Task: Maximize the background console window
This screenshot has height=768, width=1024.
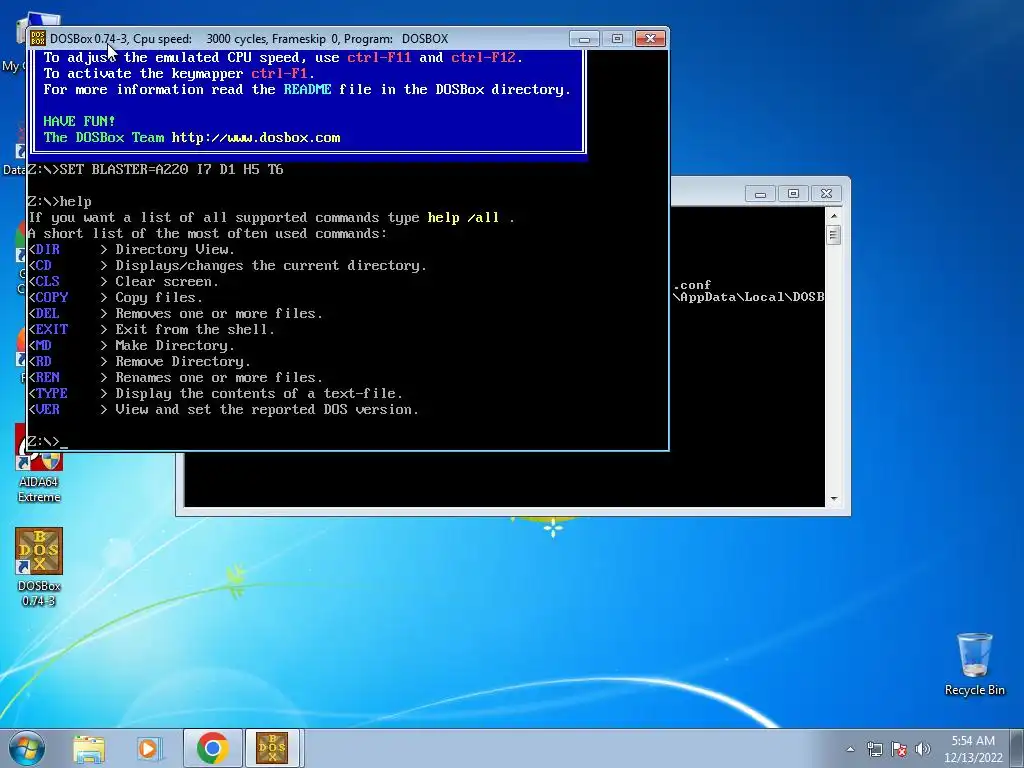Action: (x=793, y=194)
